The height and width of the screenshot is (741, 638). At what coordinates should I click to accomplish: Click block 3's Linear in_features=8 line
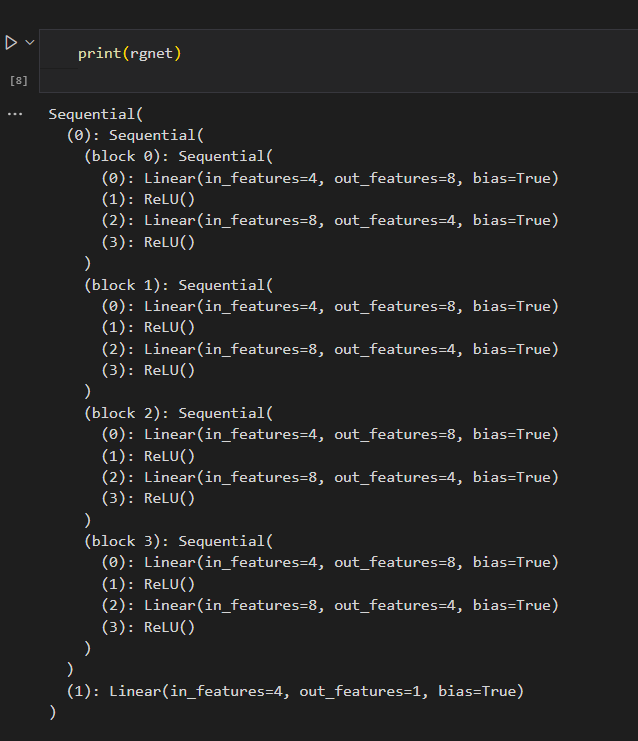tap(330, 605)
